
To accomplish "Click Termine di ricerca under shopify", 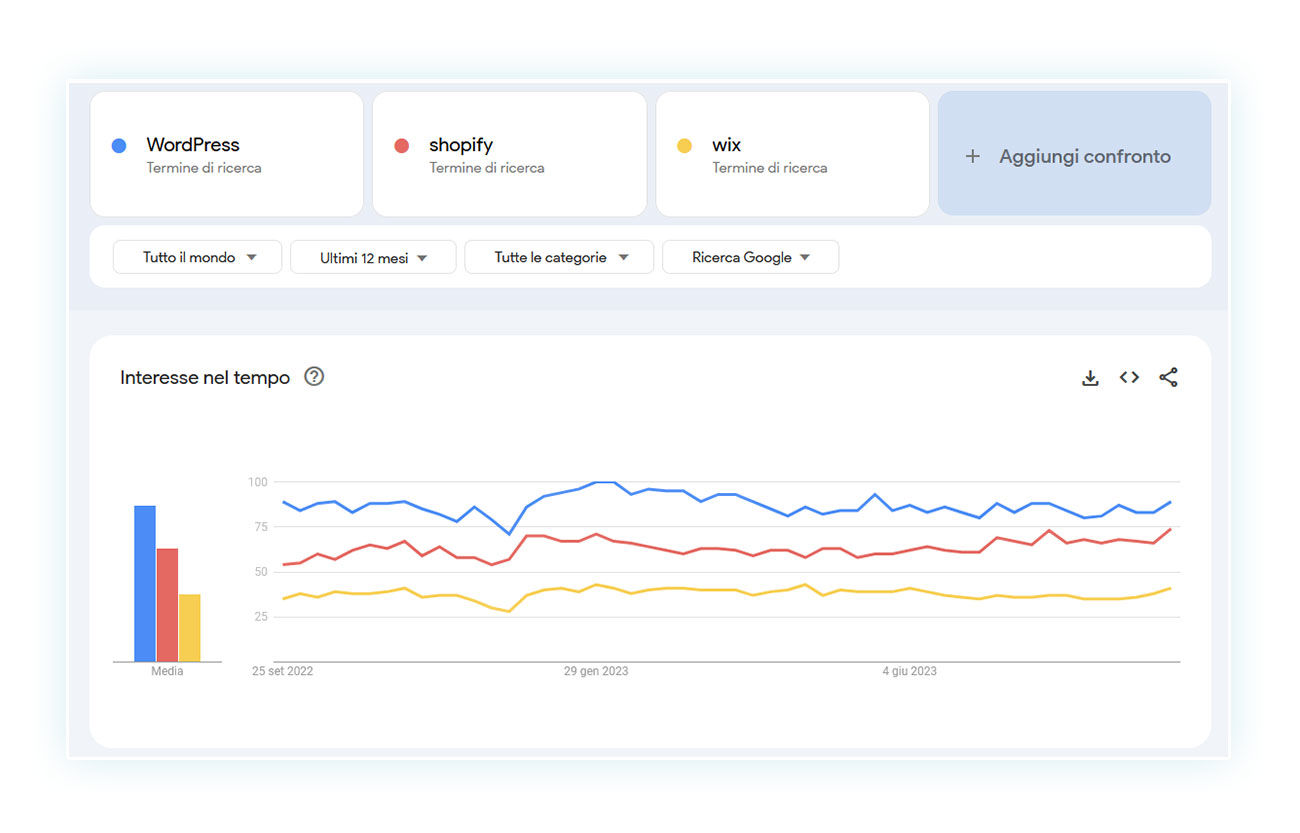I will [x=487, y=168].
